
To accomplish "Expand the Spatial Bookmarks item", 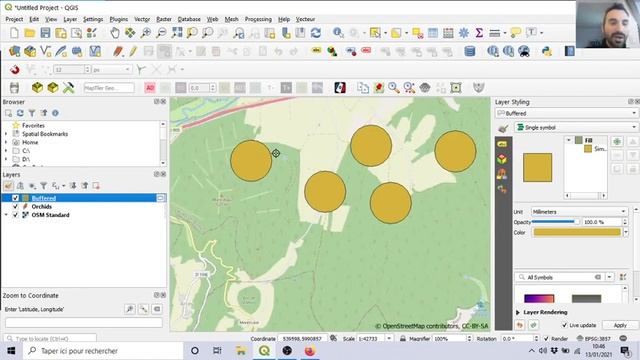I will click(6, 134).
